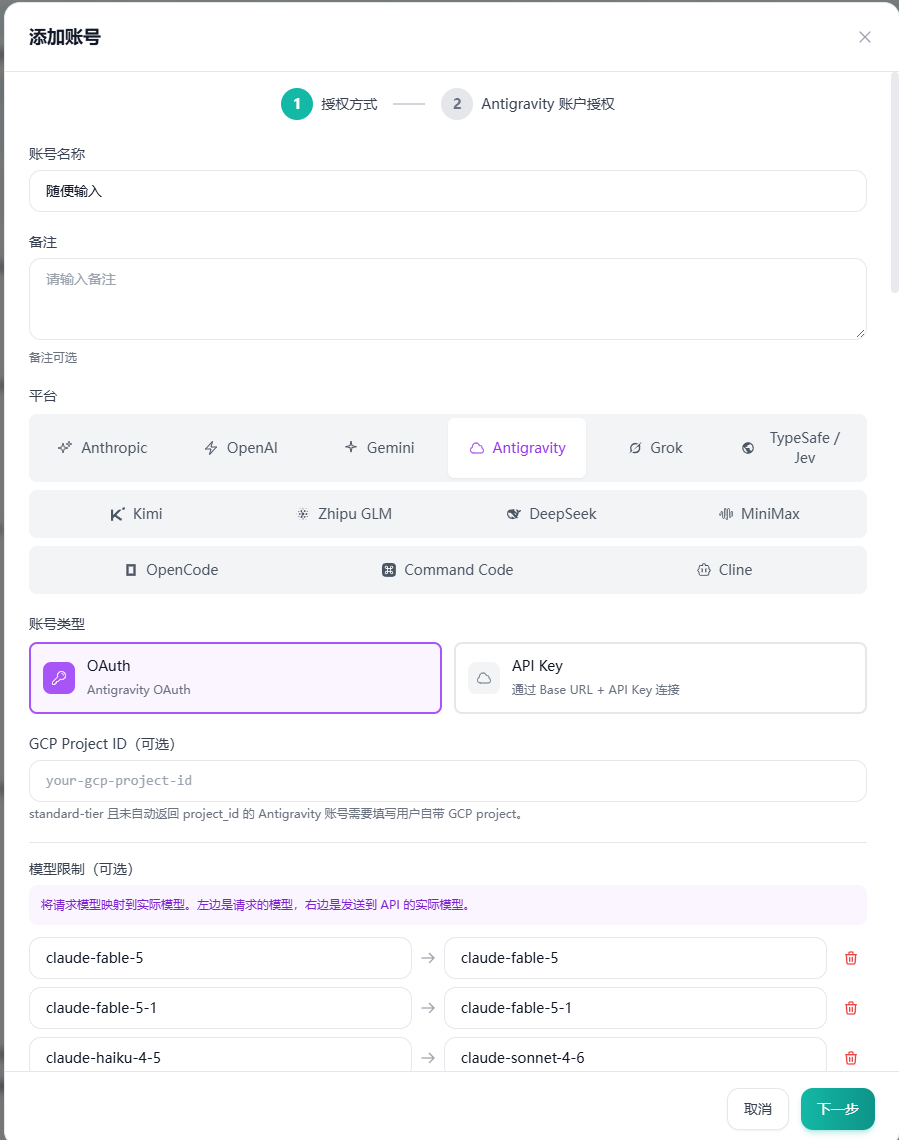Click the 账号名称 input field

point(448,191)
